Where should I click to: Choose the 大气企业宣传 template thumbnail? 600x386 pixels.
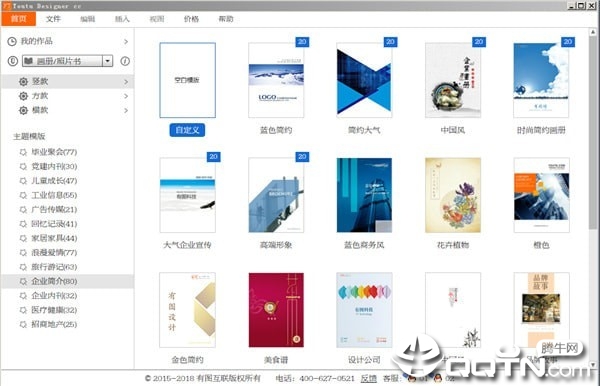point(188,195)
